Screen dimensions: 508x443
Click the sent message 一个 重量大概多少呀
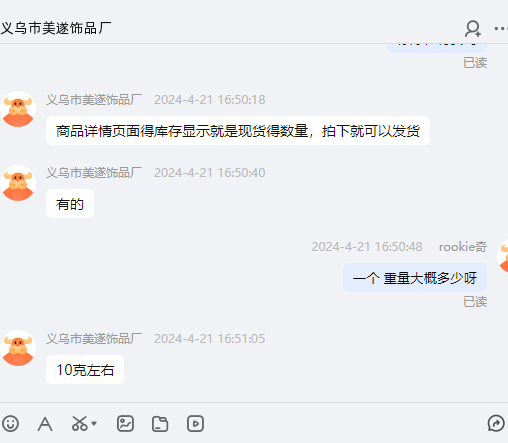click(415, 278)
